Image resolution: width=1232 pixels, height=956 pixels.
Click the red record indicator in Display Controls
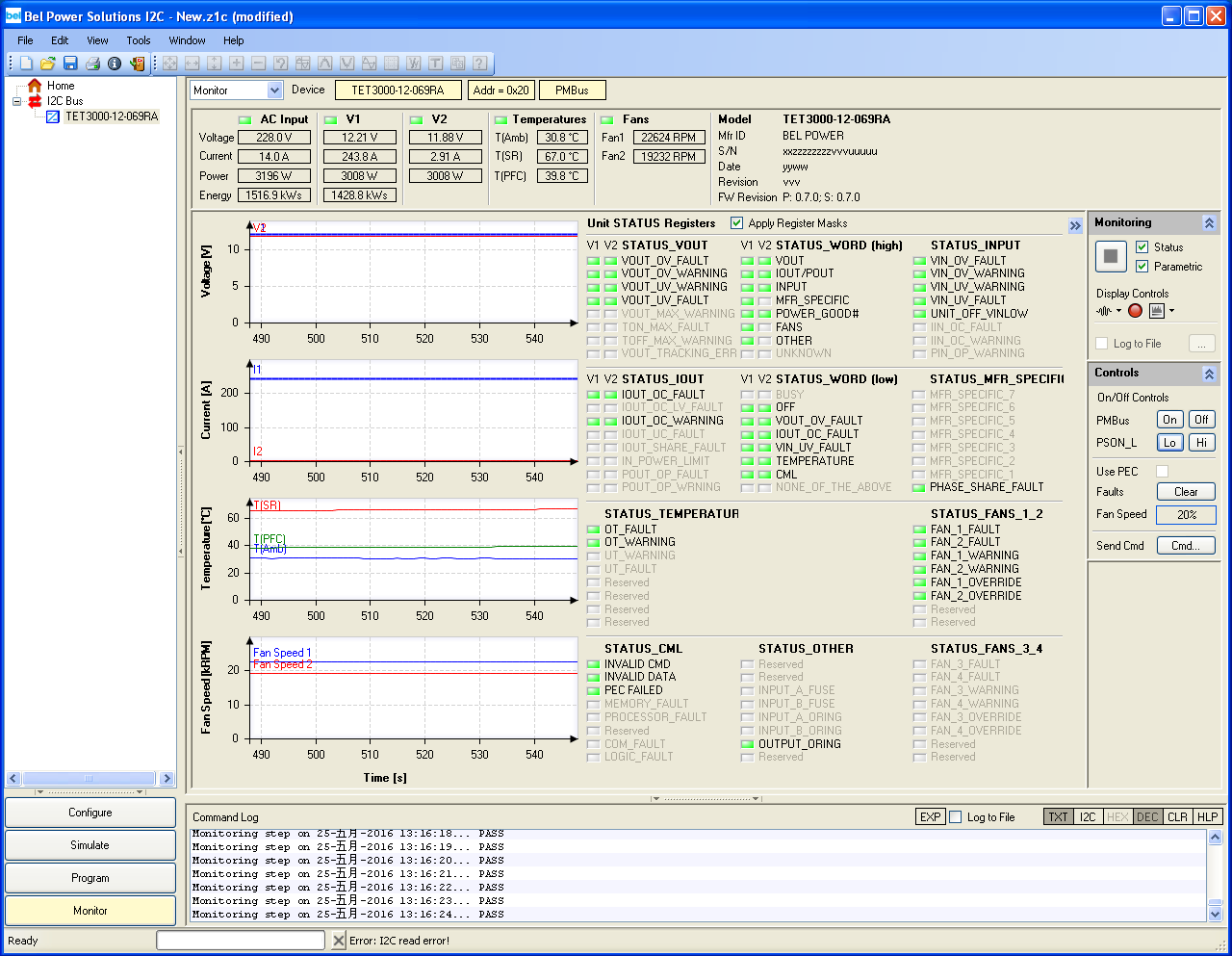[1135, 310]
